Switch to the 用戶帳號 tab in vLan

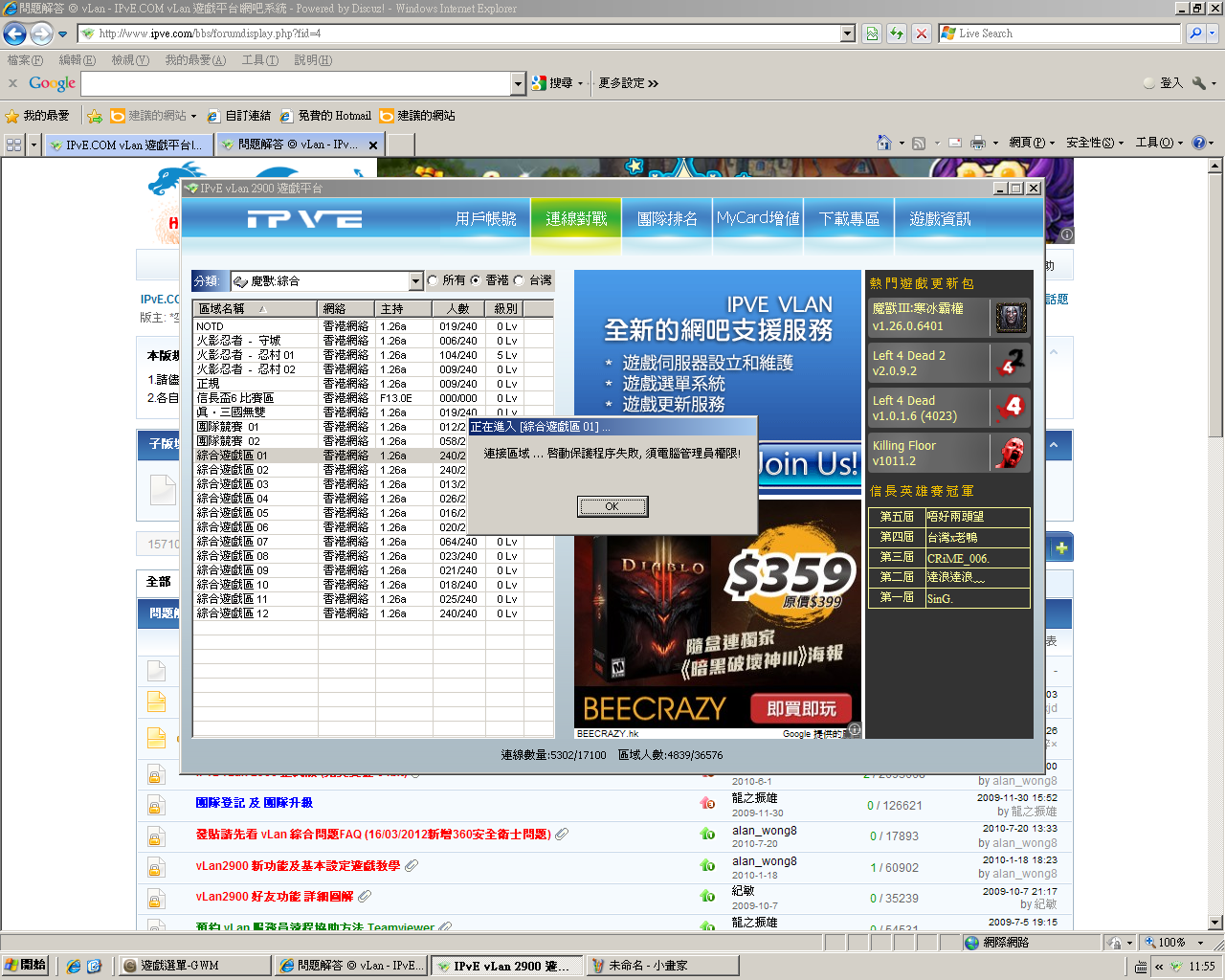486,219
